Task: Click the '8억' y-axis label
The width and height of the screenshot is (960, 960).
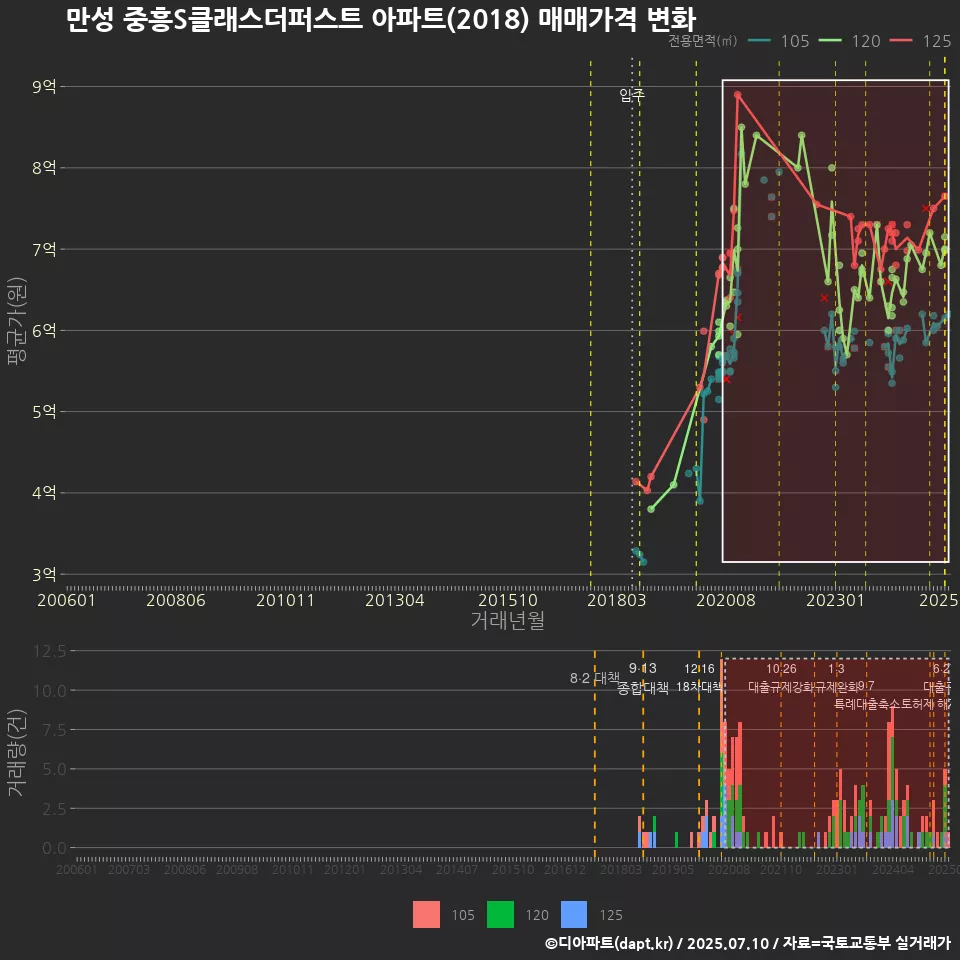Action: [x=44, y=168]
